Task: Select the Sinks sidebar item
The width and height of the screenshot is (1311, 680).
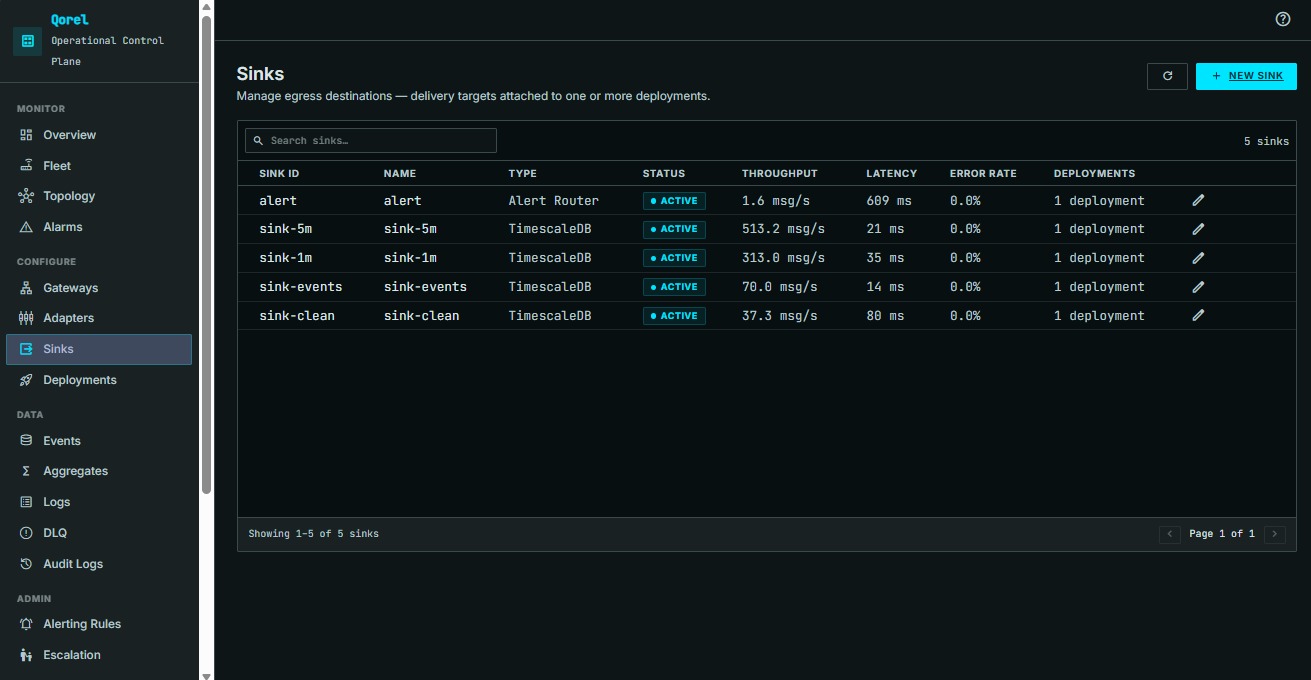Action: point(99,349)
